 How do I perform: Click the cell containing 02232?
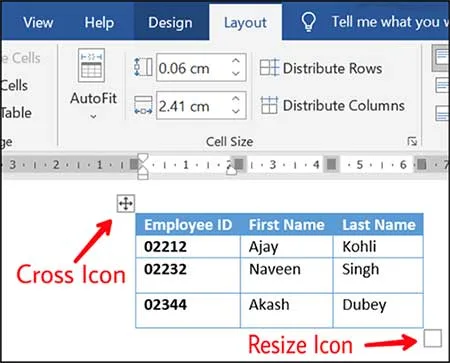click(x=188, y=275)
